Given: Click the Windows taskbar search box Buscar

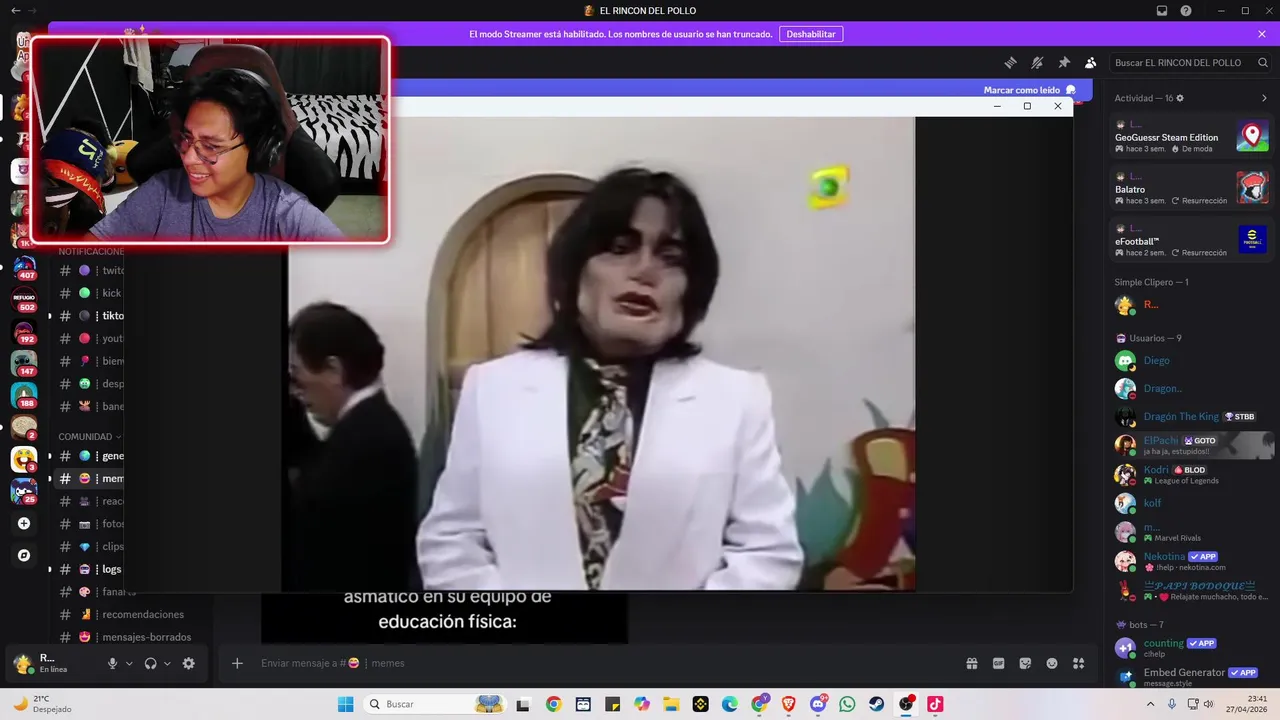Looking at the screenshot, I should click(x=434, y=704).
